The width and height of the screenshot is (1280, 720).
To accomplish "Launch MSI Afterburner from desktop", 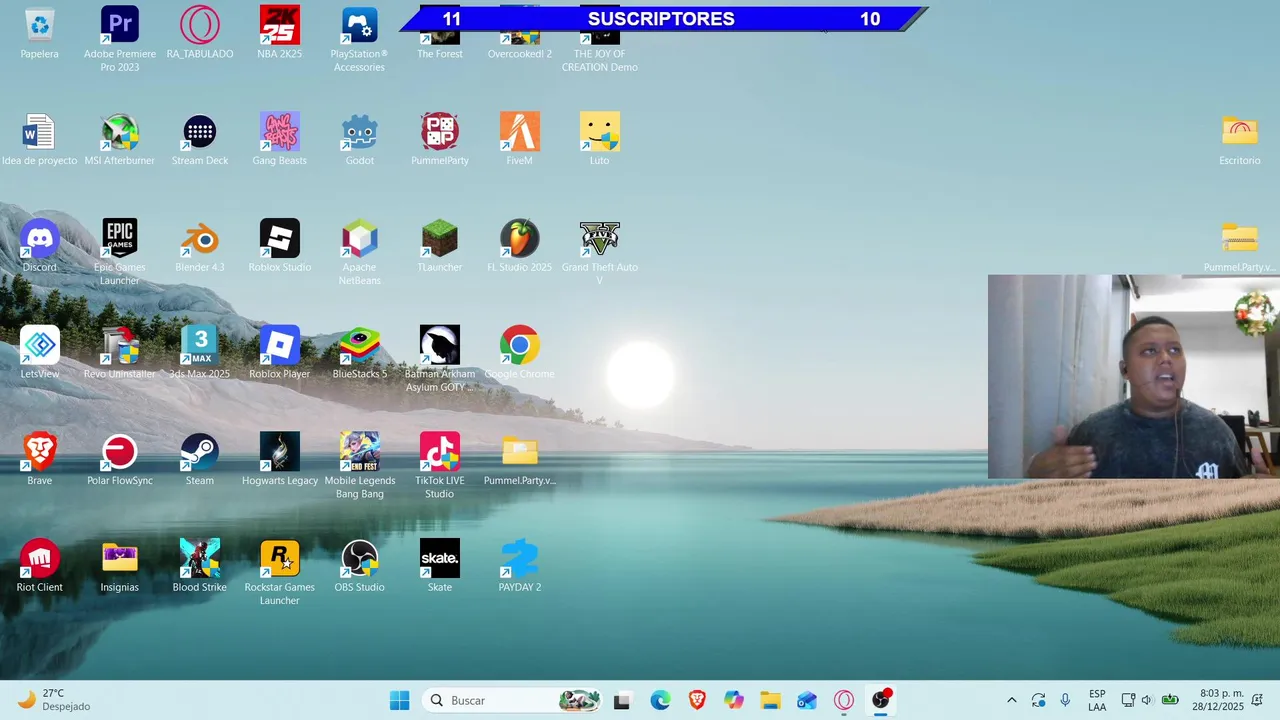I will [x=120, y=132].
